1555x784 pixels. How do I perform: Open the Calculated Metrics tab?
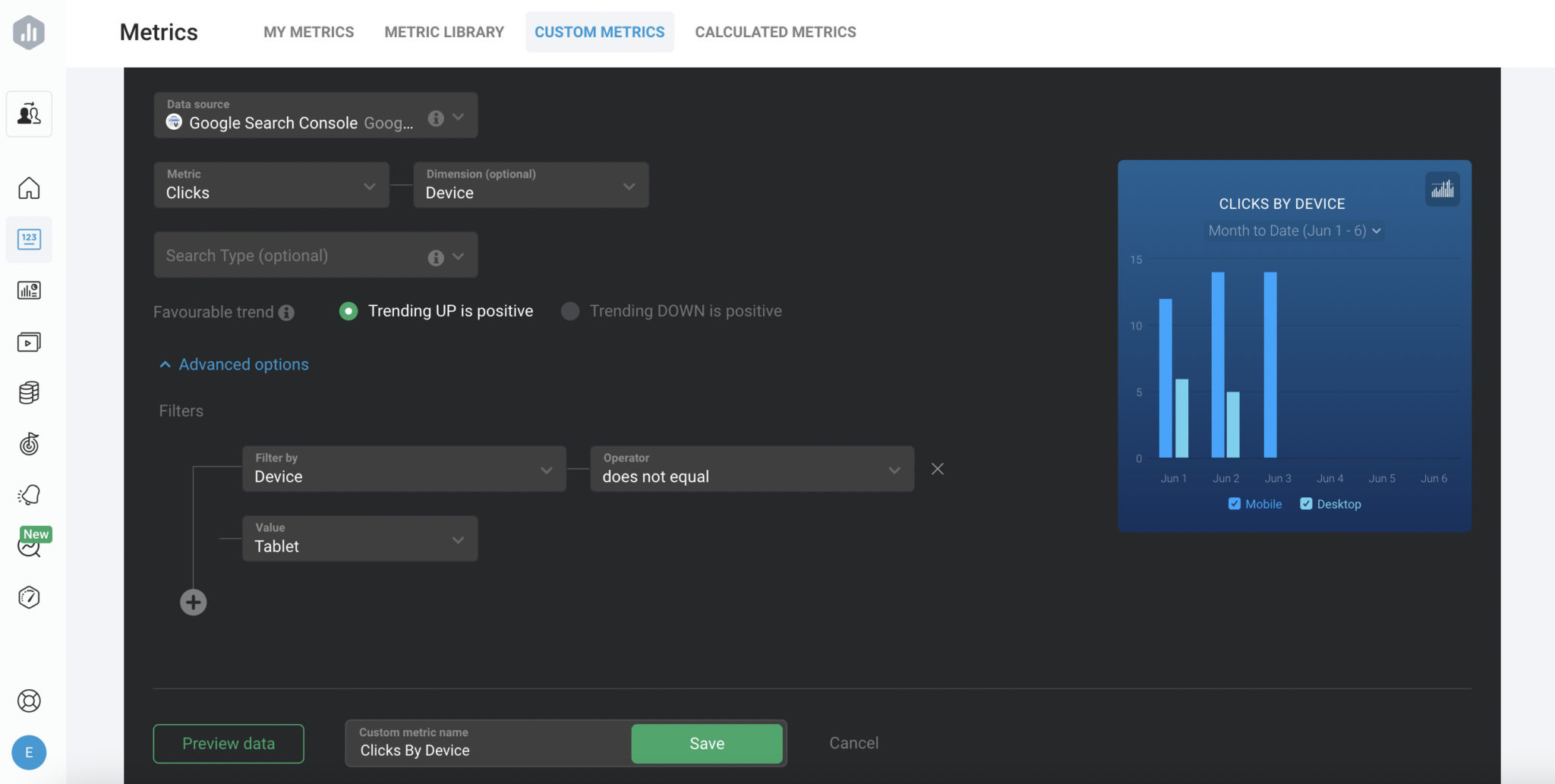click(x=774, y=32)
